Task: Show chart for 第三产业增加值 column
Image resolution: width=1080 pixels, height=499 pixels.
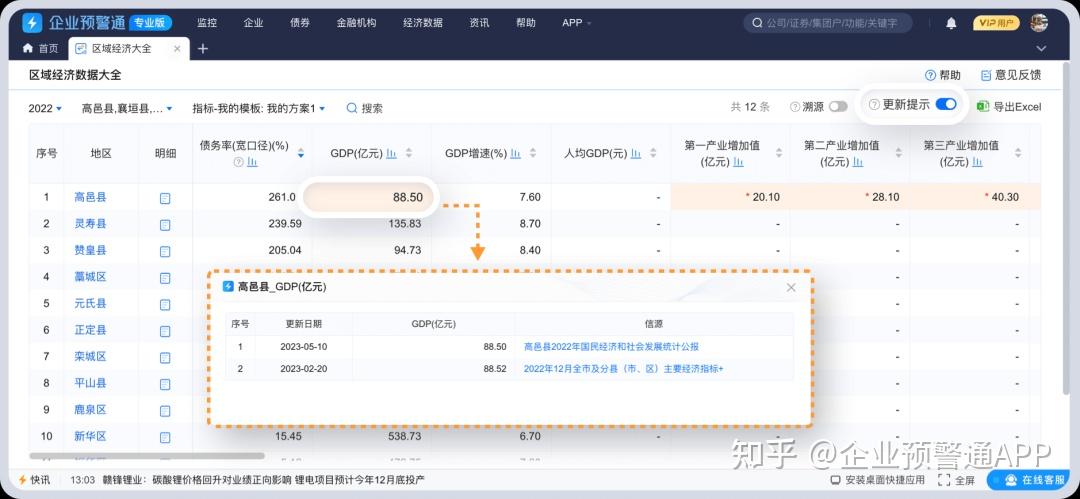Action: click(977, 162)
